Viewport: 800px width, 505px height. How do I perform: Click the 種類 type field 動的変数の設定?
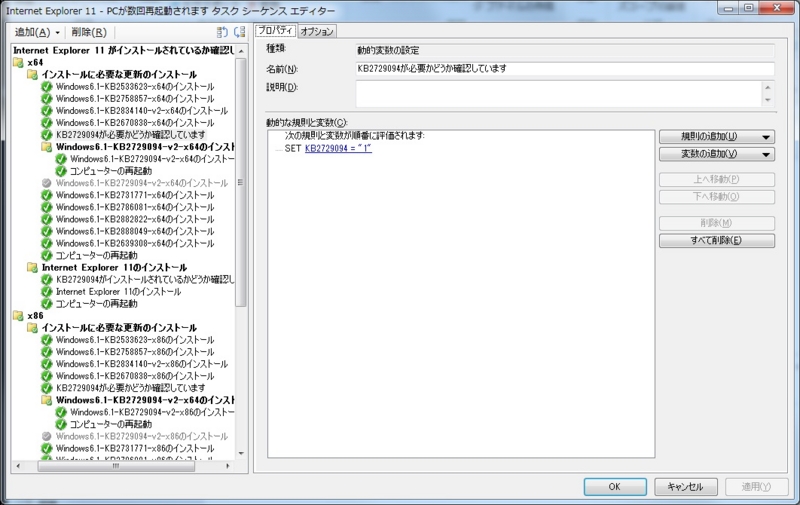565,50
